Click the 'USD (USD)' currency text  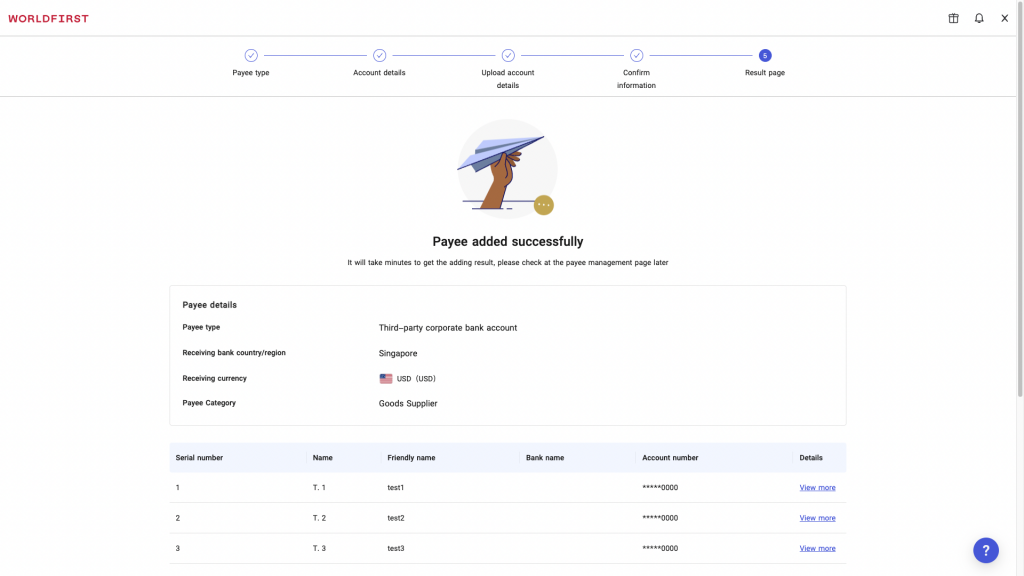416,379
